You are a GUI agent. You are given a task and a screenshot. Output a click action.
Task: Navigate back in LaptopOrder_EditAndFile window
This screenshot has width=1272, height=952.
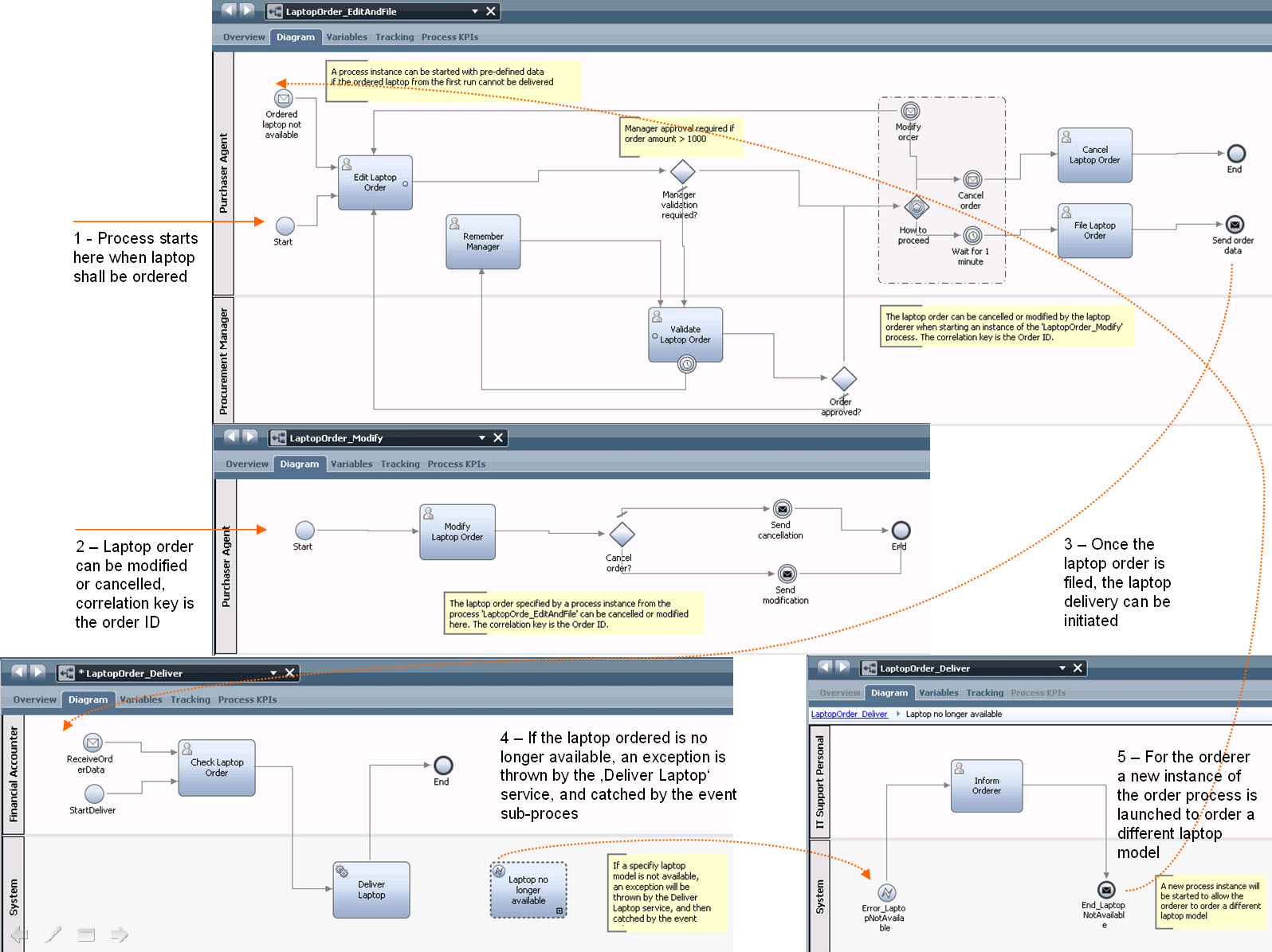(229, 10)
